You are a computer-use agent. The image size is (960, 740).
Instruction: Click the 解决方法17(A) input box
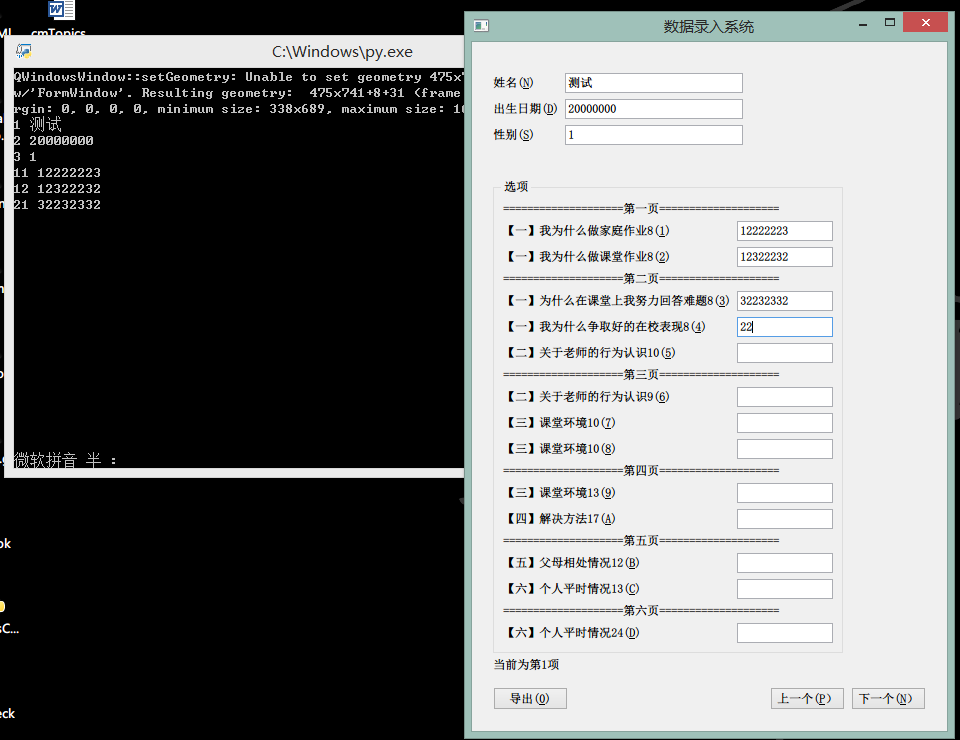pyautogui.click(x=784, y=519)
